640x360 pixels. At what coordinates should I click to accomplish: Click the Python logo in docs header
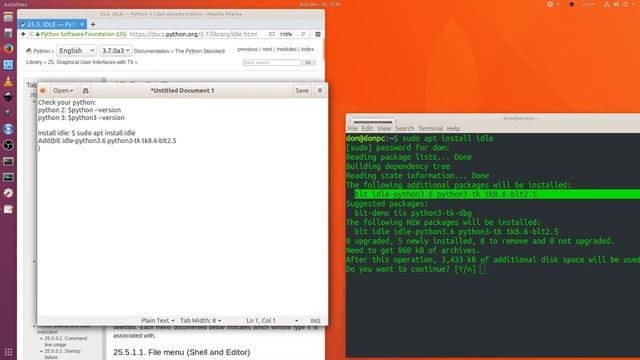click(29, 51)
